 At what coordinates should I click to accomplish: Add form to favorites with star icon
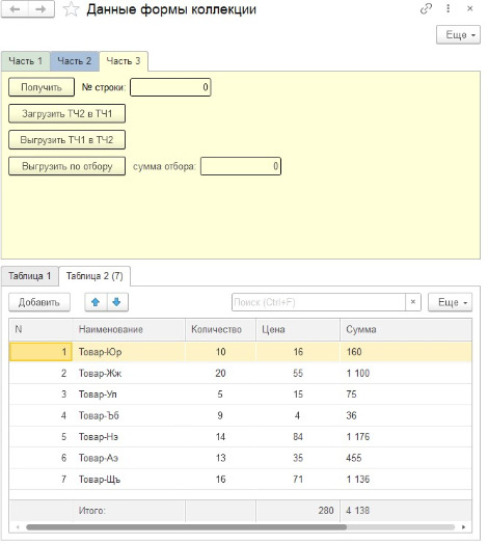tap(71, 9)
